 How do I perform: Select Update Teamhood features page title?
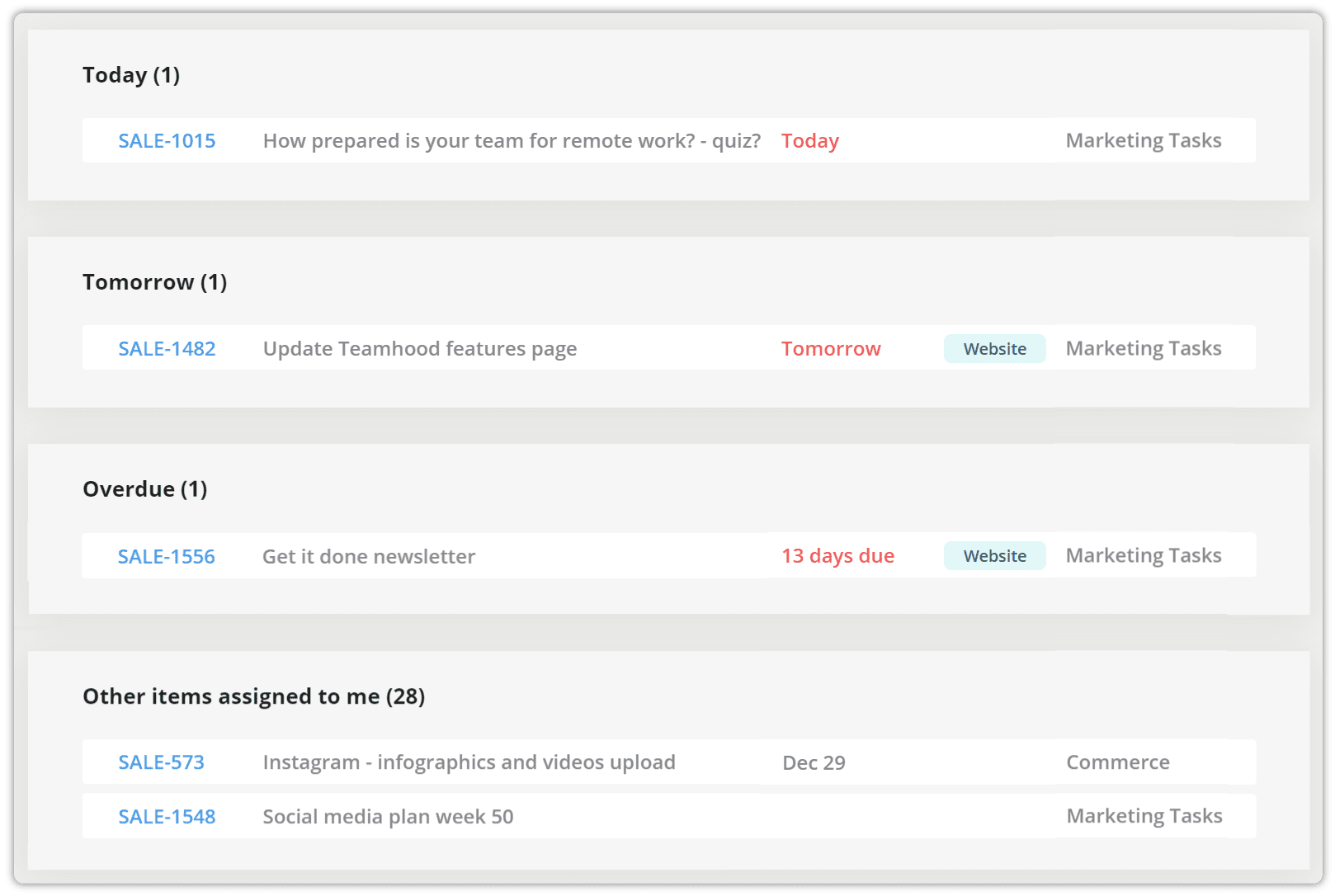click(x=420, y=349)
